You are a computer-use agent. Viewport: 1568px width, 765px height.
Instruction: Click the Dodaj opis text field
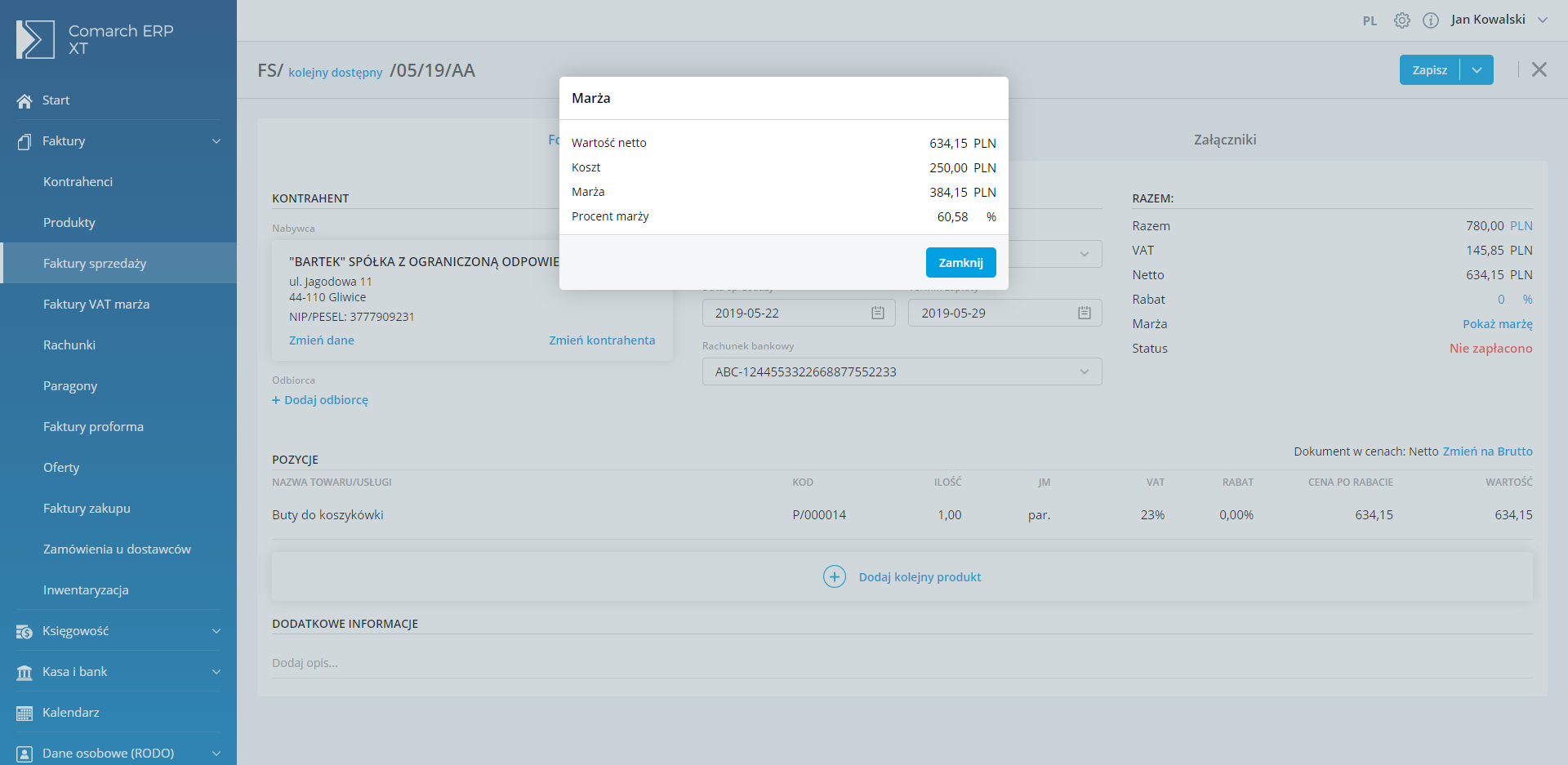(x=902, y=663)
